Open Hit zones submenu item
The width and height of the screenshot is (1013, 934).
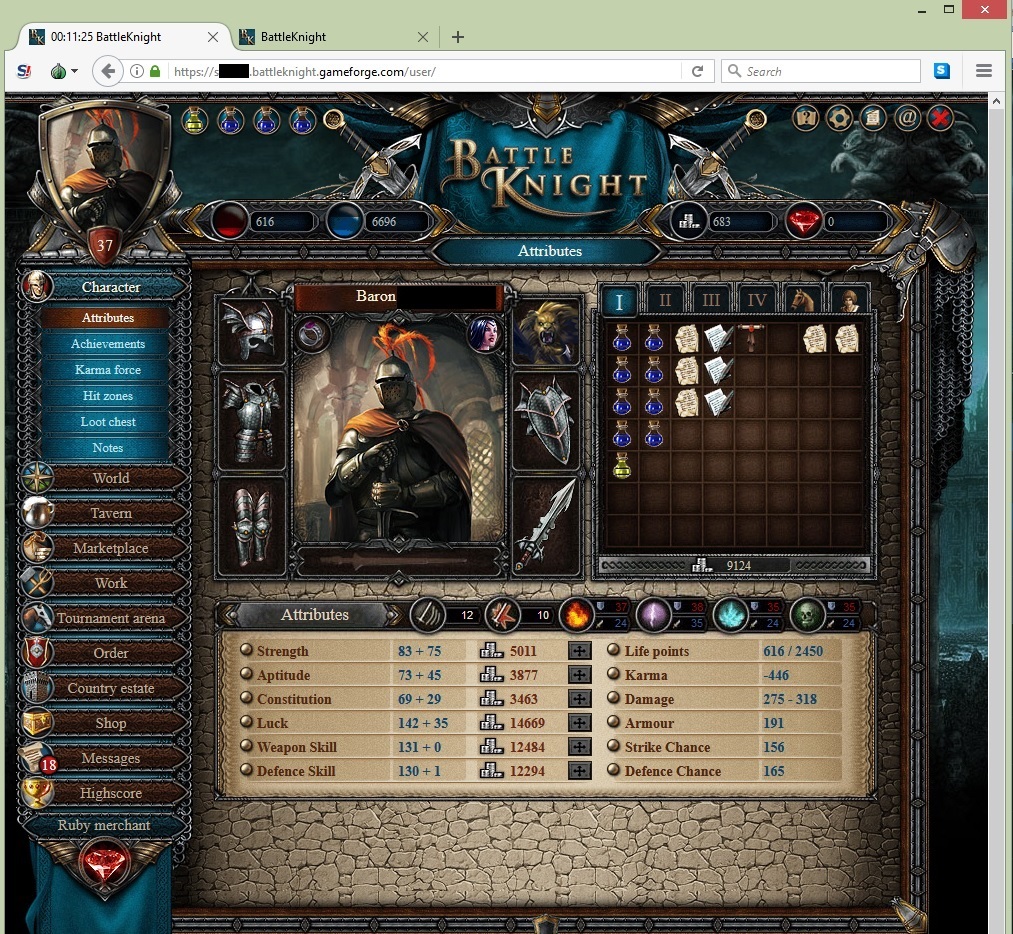[x=108, y=395]
